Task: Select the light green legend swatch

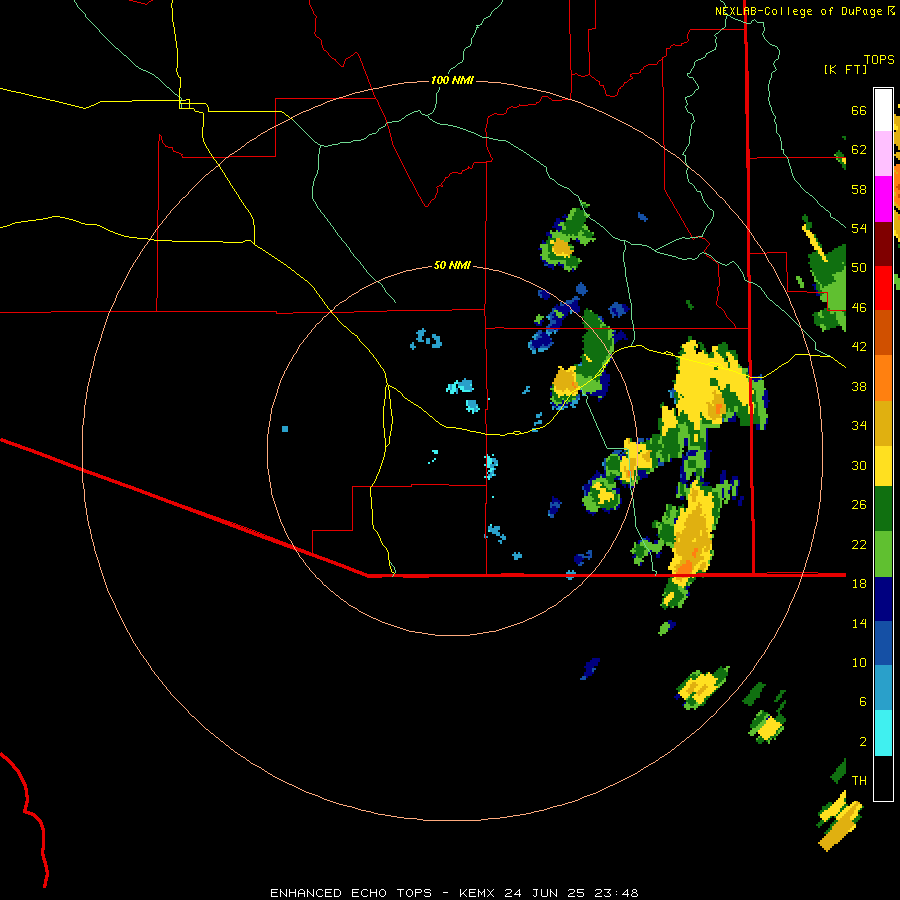Action: (x=883, y=554)
